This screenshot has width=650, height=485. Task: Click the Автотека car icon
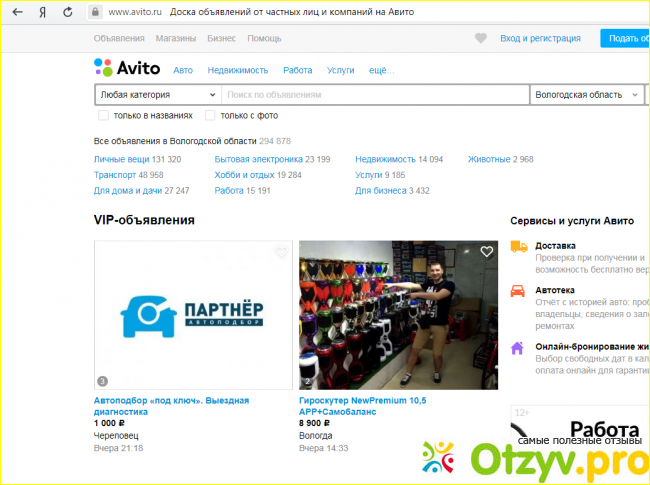(x=518, y=292)
